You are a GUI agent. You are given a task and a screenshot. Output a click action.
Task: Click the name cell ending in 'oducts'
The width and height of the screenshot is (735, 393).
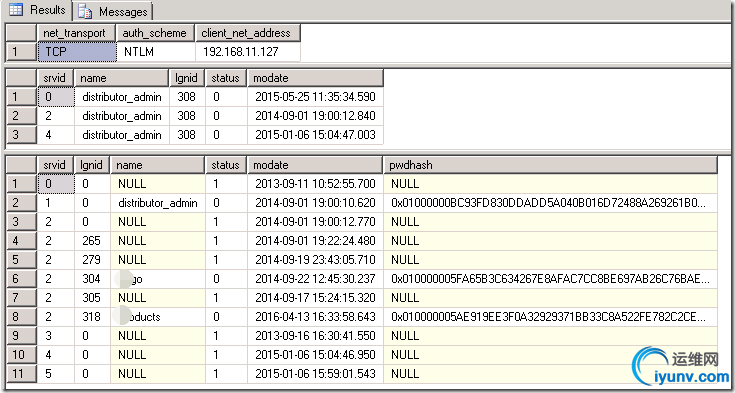click(158, 317)
